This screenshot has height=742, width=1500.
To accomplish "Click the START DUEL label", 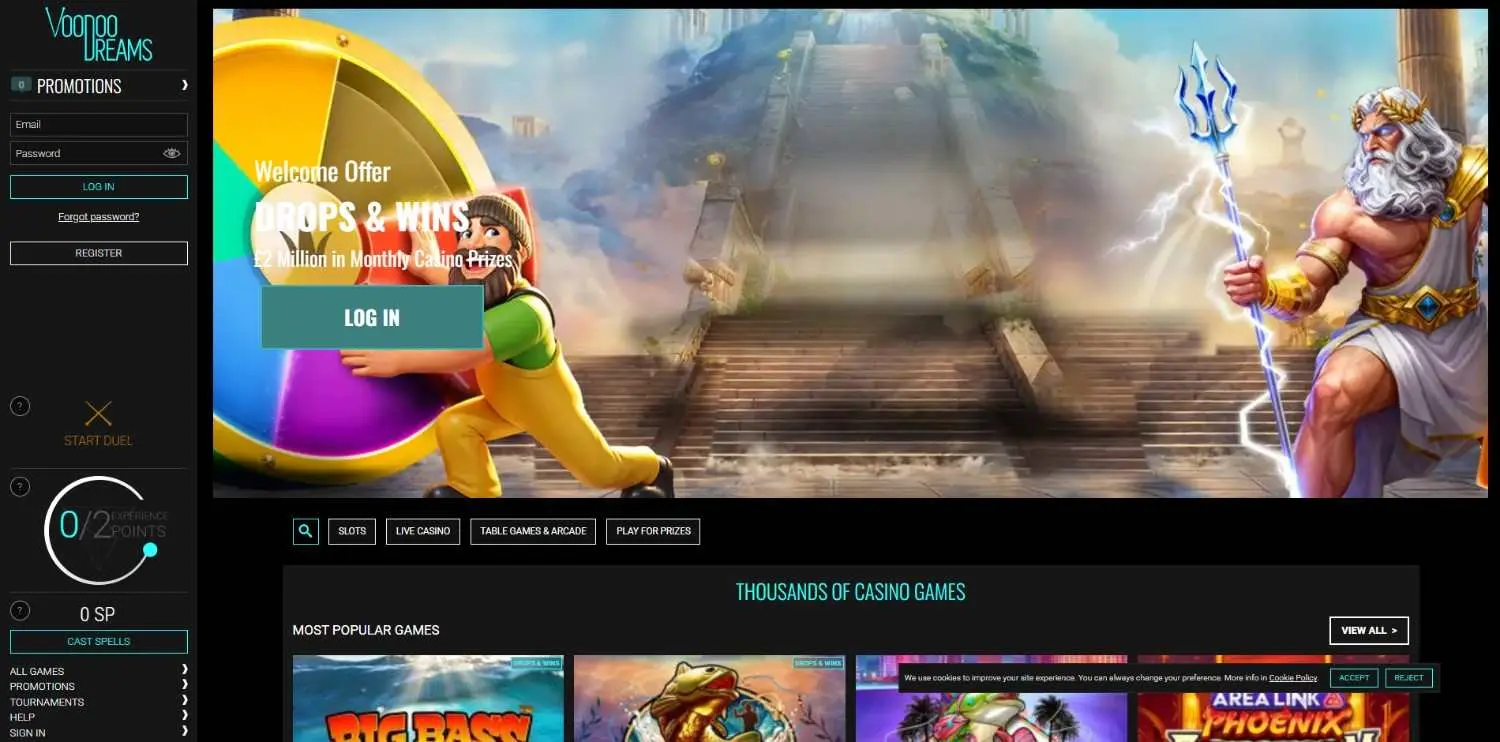I will (x=98, y=441).
